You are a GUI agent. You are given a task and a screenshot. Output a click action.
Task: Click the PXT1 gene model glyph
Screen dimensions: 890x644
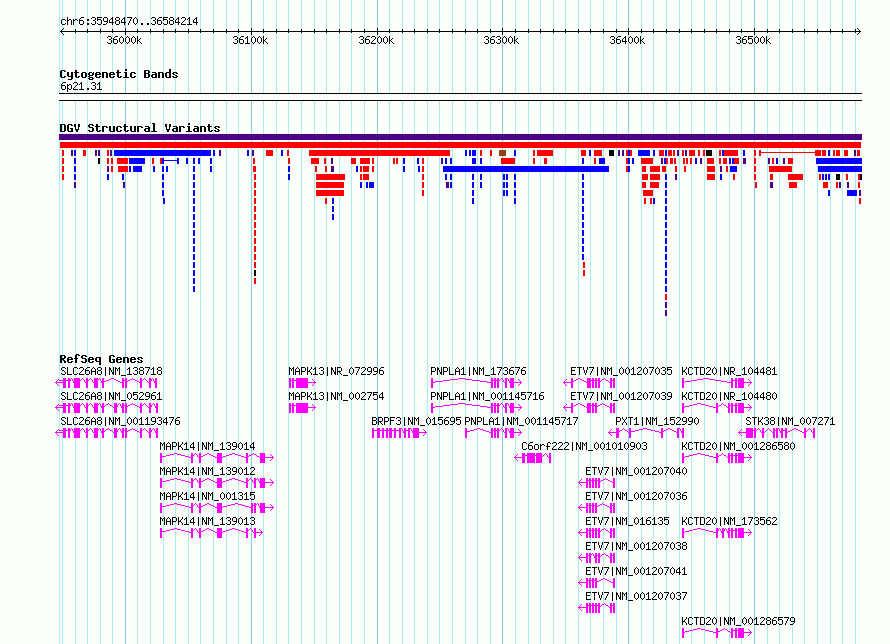[x=646, y=433]
